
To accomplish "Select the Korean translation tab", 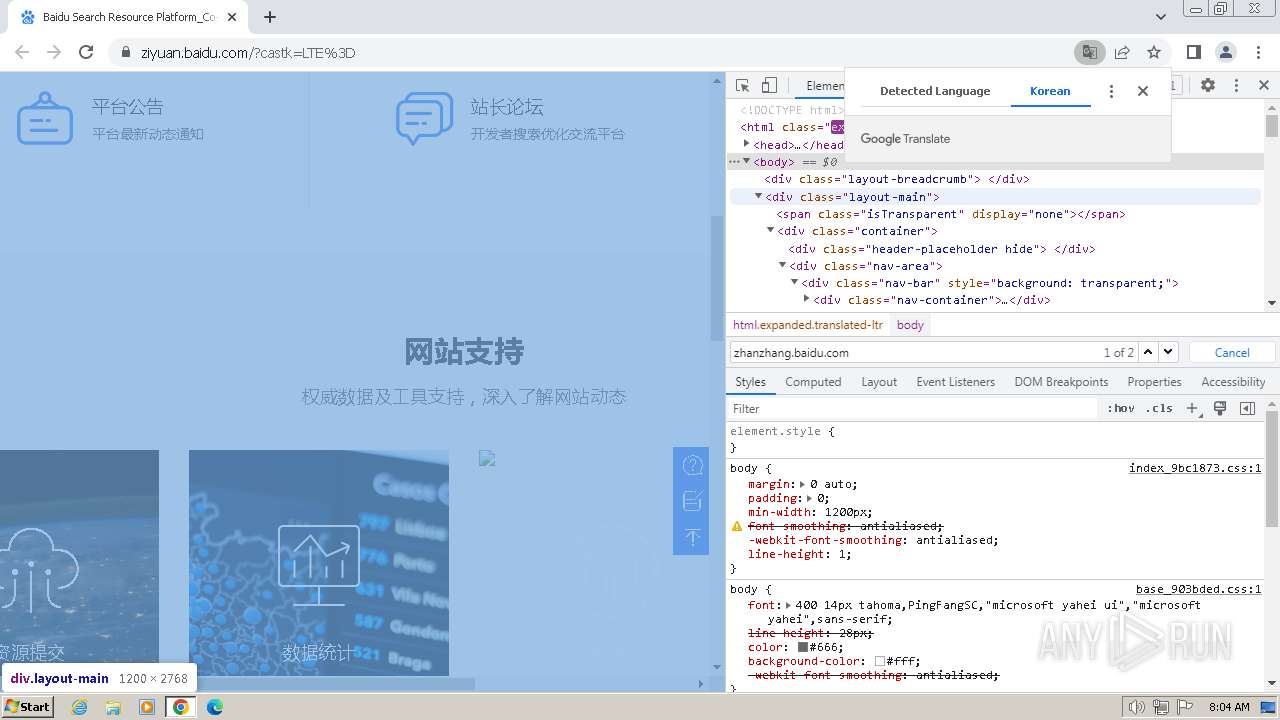I will [x=1050, y=91].
